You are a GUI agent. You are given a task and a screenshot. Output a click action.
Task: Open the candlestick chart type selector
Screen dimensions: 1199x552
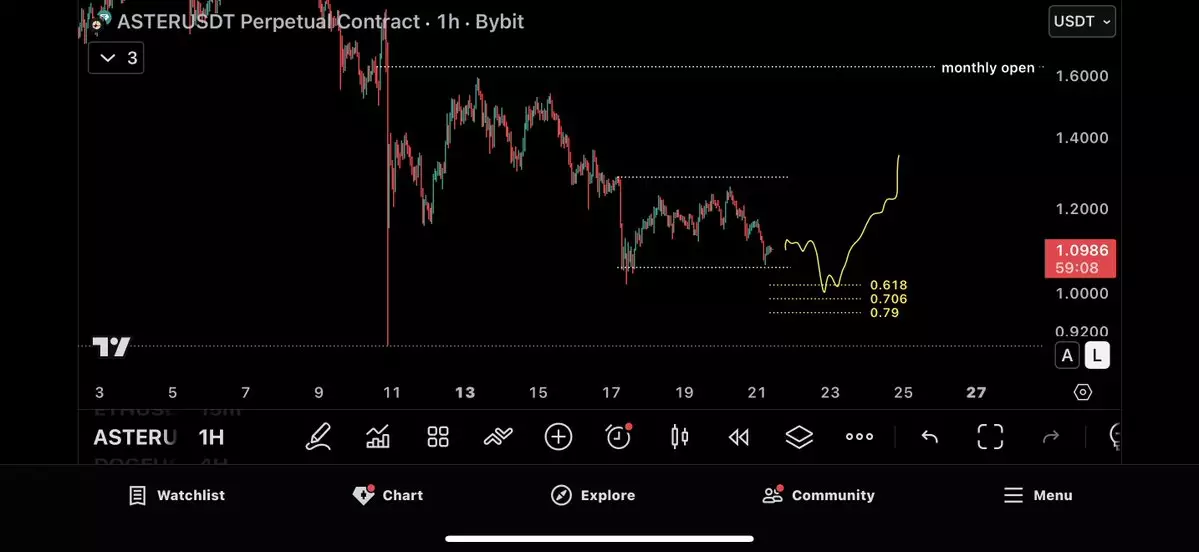[680, 437]
